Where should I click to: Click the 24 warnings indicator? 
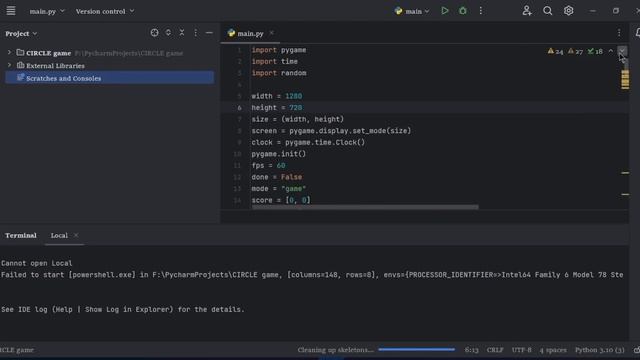coord(556,51)
